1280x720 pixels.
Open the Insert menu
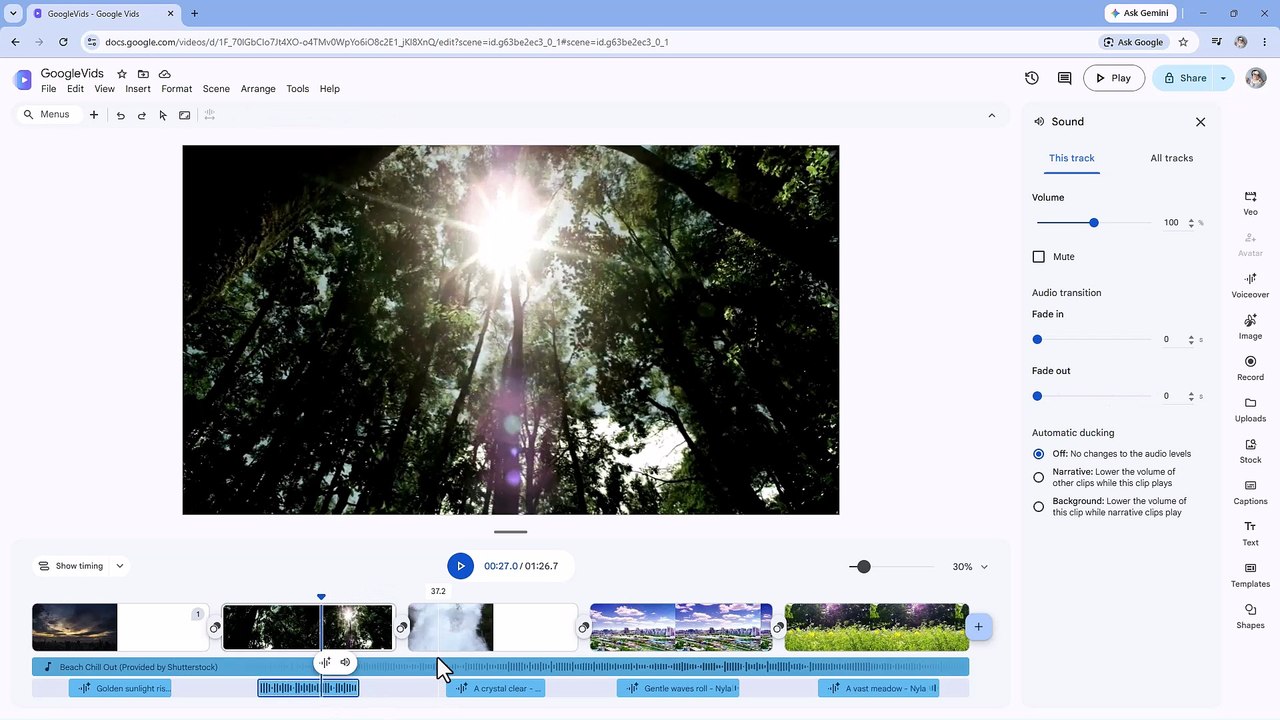(138, 89)
